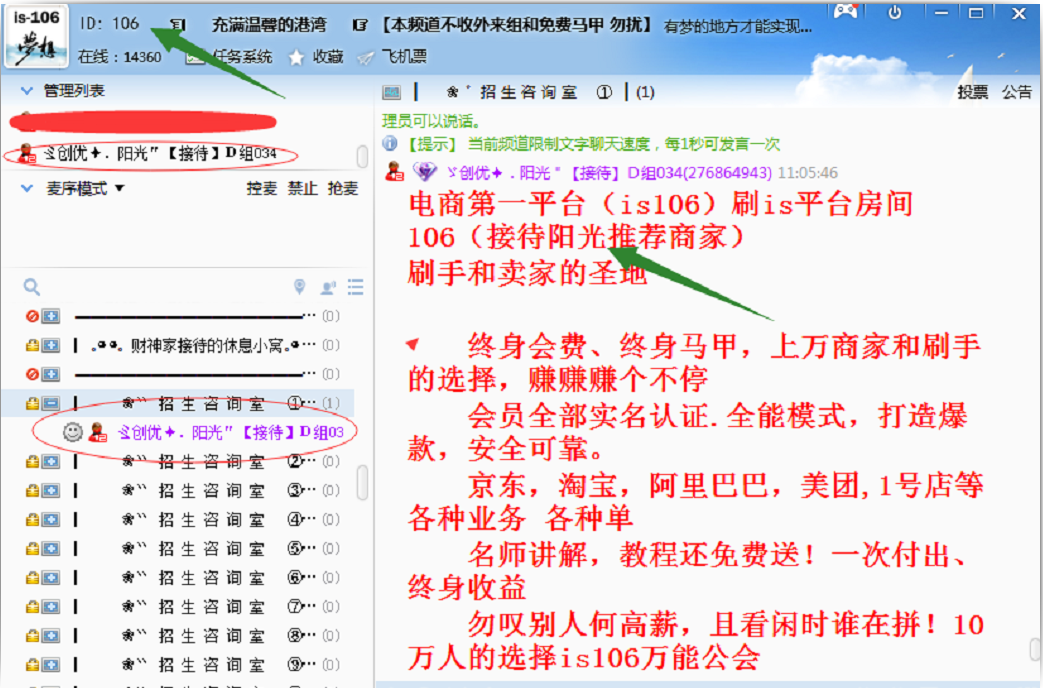Screen dimensions: 1043x688
Task: Expand 财神家接待的休息小窝 channel
Action: click(x=51, y=345)
